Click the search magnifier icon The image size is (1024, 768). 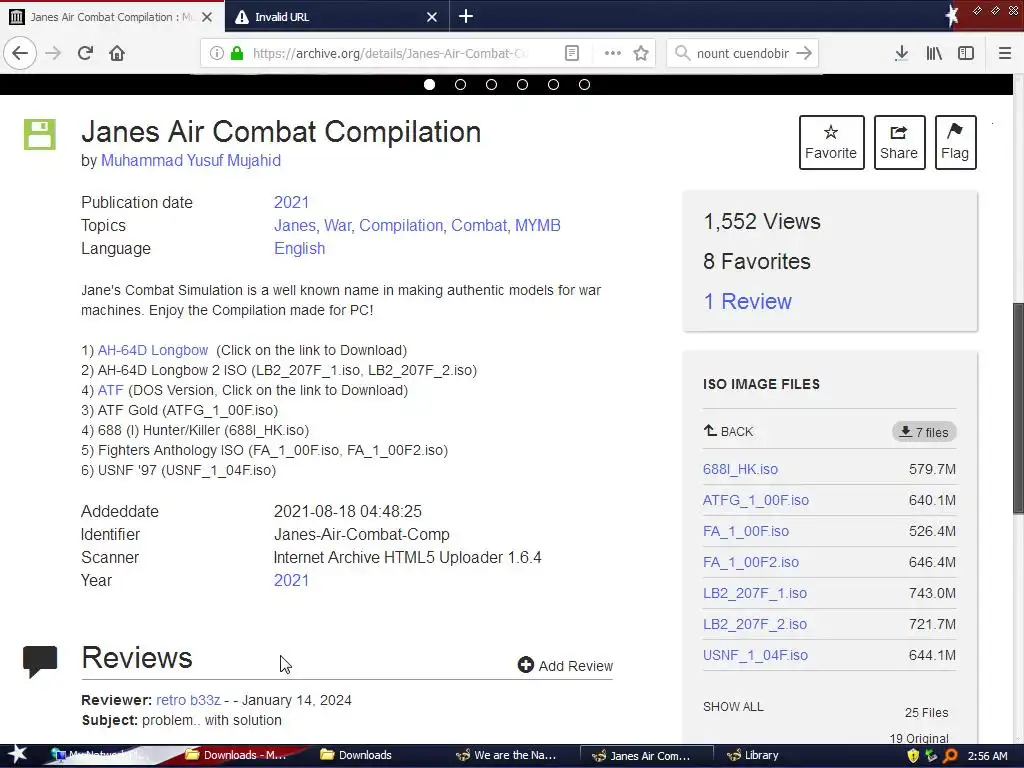682,53
